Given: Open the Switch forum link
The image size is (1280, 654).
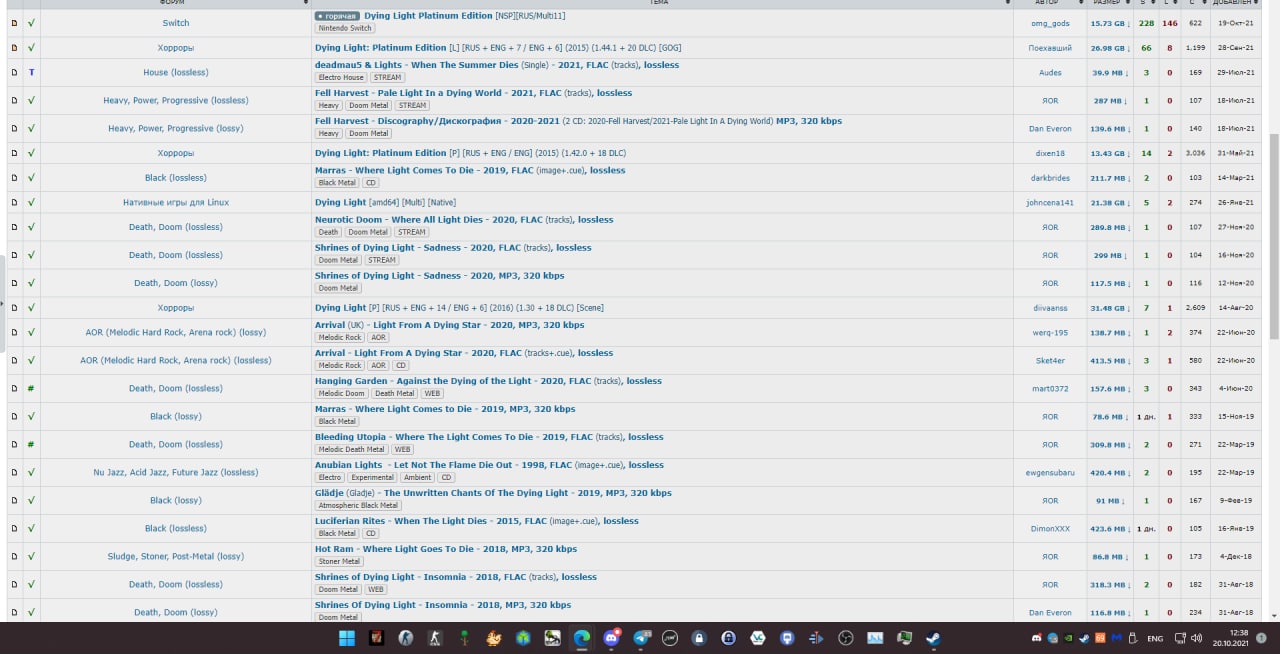Looking at the screenshot, I should 176,23.
